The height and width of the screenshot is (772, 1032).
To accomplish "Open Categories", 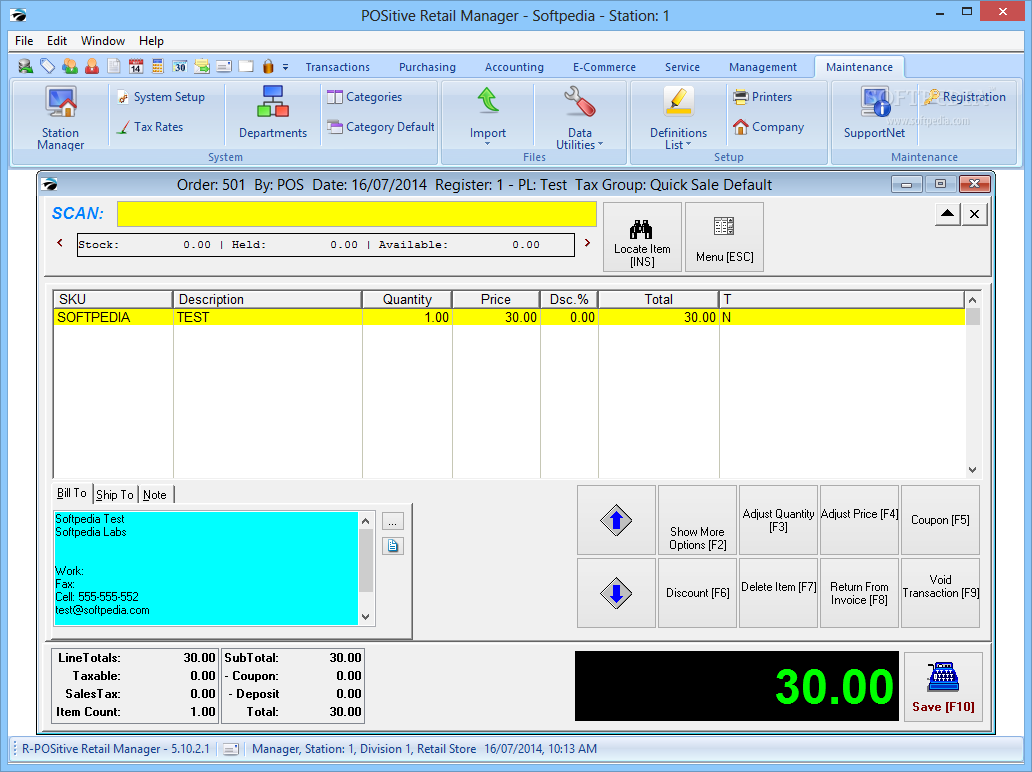I will click(x=365, y=97).
